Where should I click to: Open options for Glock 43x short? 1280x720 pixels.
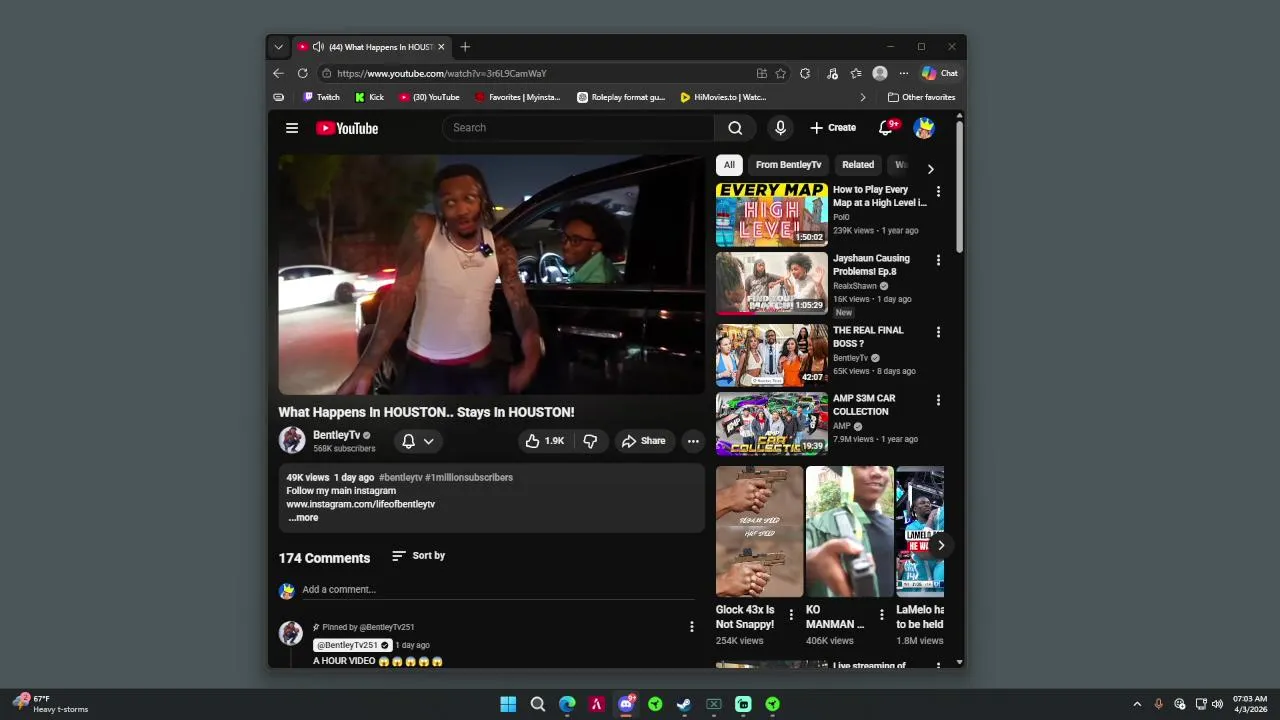coord(791,615)
